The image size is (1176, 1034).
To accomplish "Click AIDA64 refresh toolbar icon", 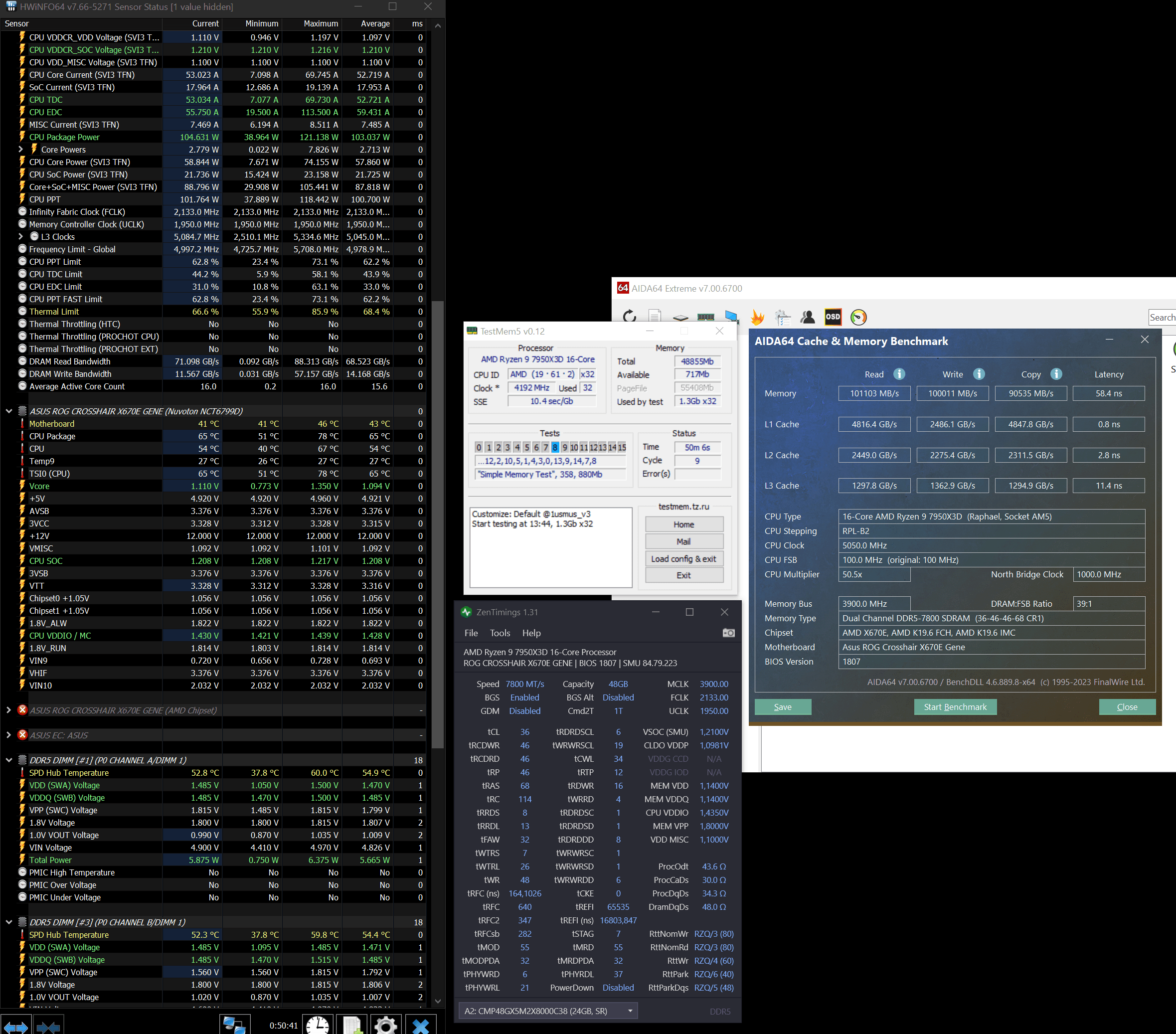I will [x=630, y=317].
